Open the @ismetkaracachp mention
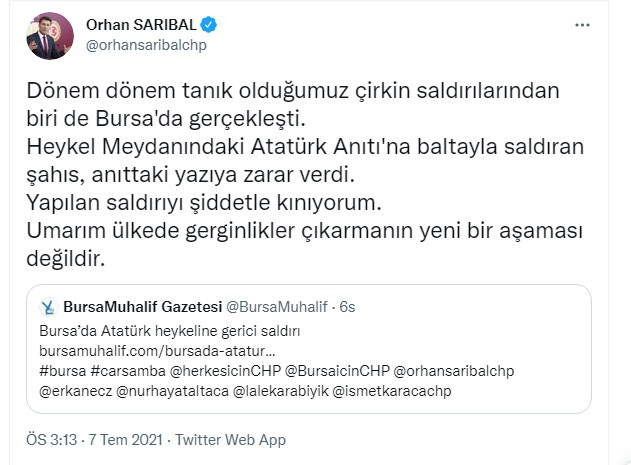 [390, 390]
